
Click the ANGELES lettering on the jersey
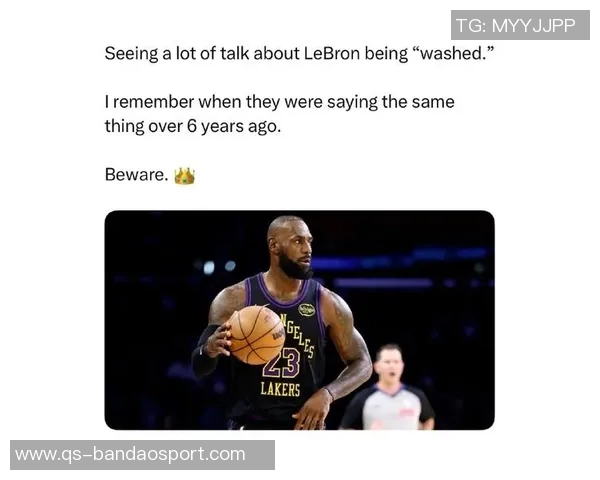coord(297,335)
